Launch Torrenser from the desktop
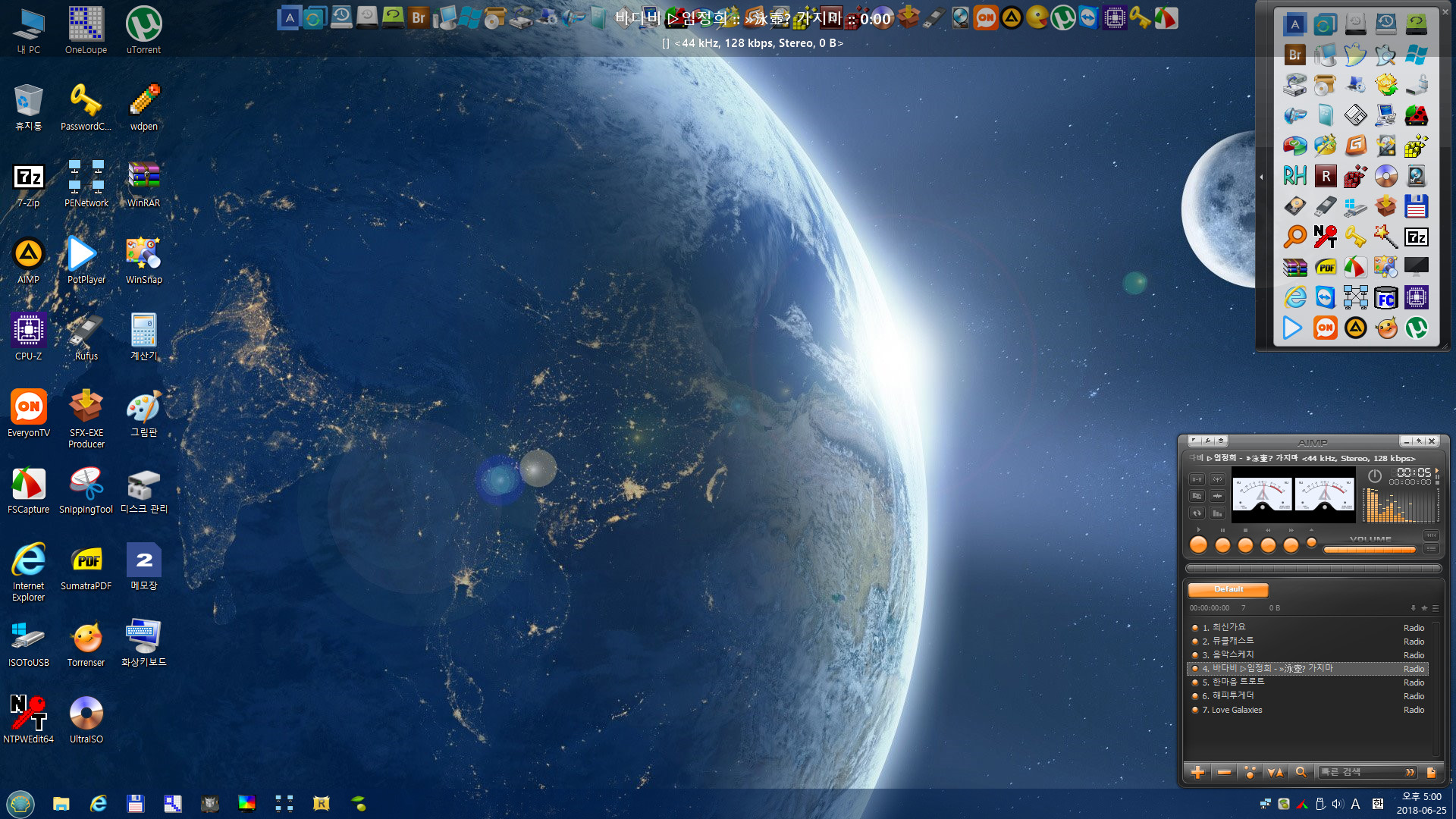The width and height of the screenshot is (1456, 819). coord(86,643)
